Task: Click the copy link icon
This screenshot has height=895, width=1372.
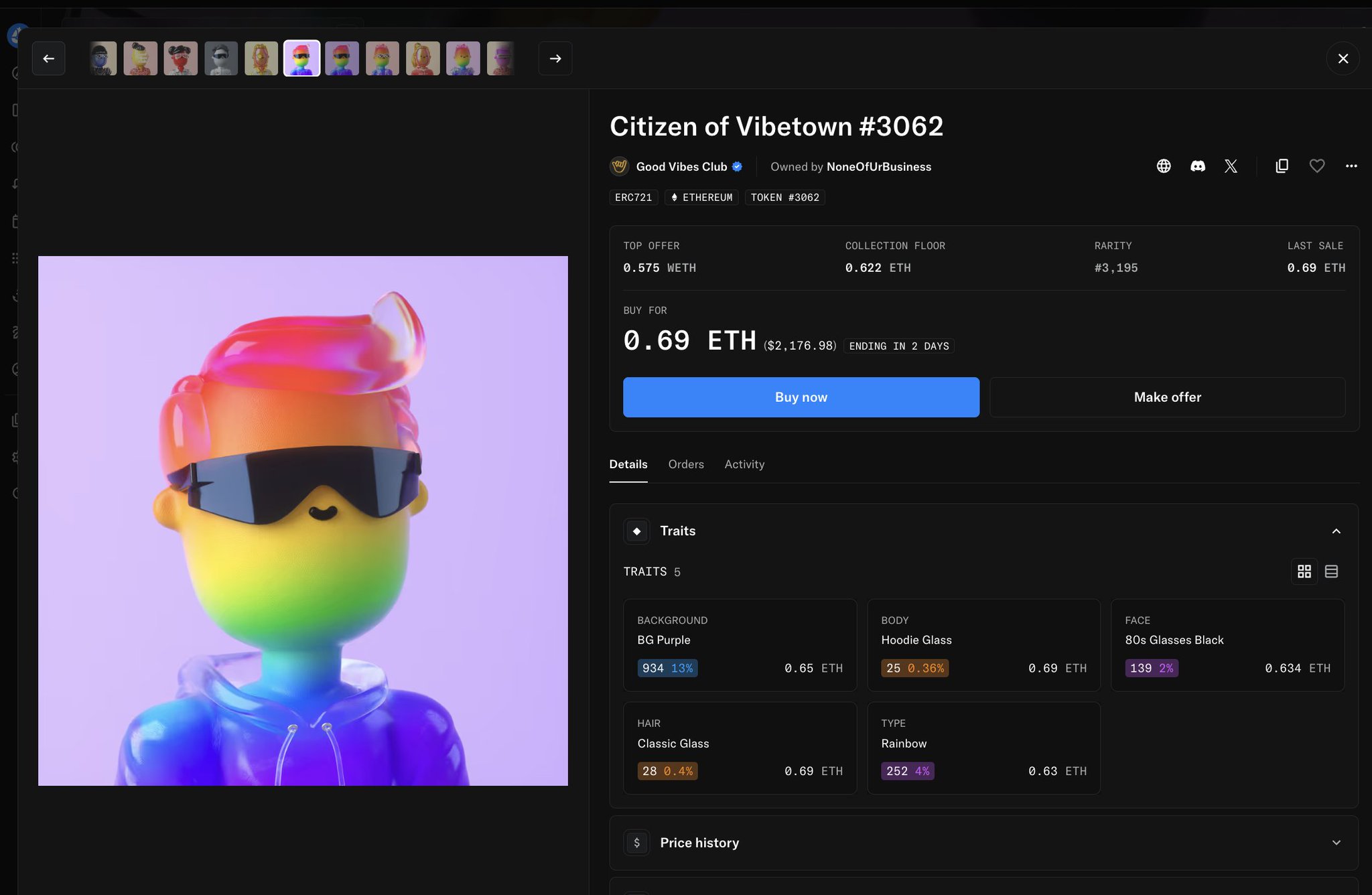Action: tap(1282, 166)
